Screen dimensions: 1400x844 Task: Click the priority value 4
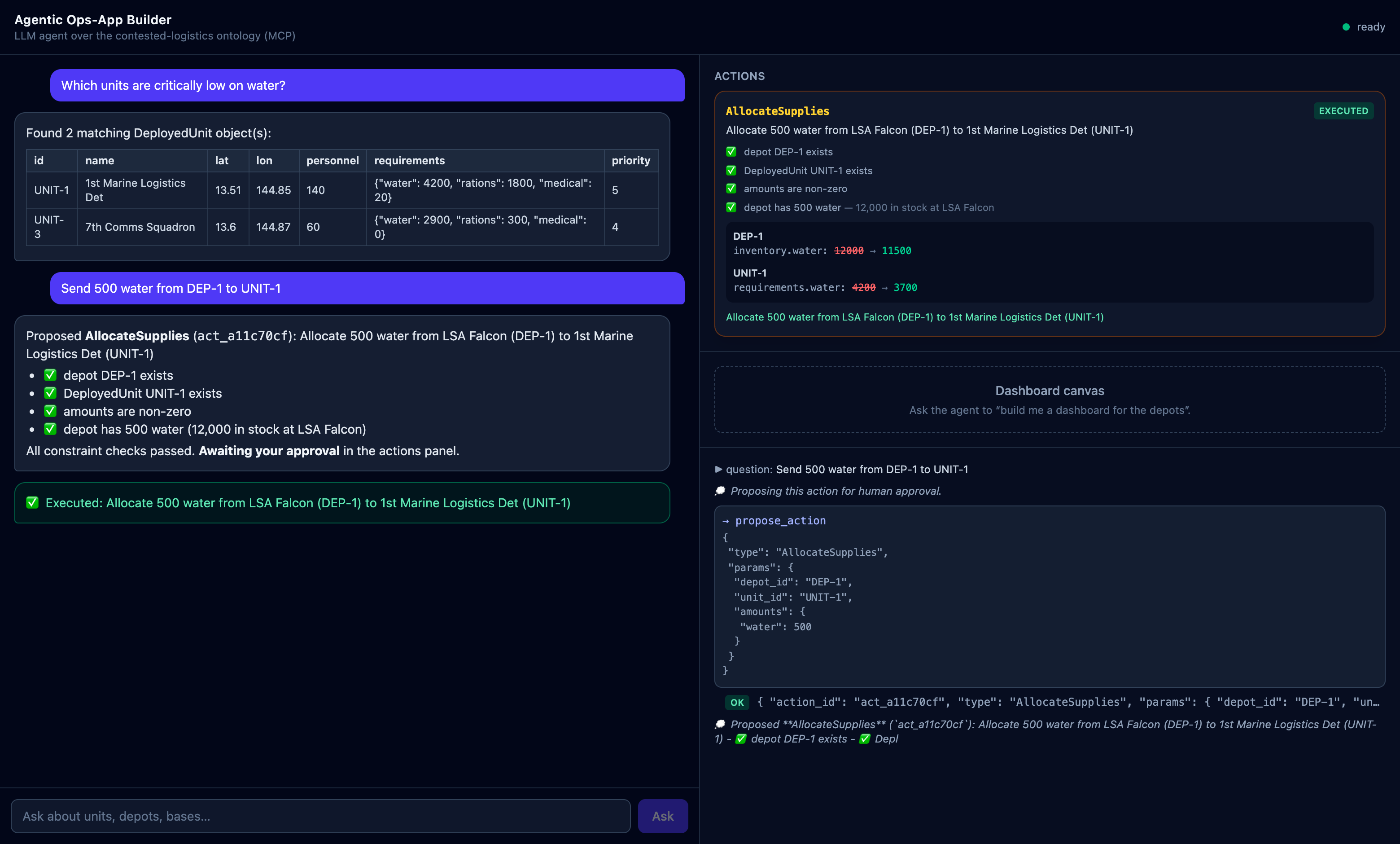coord(631,227)
